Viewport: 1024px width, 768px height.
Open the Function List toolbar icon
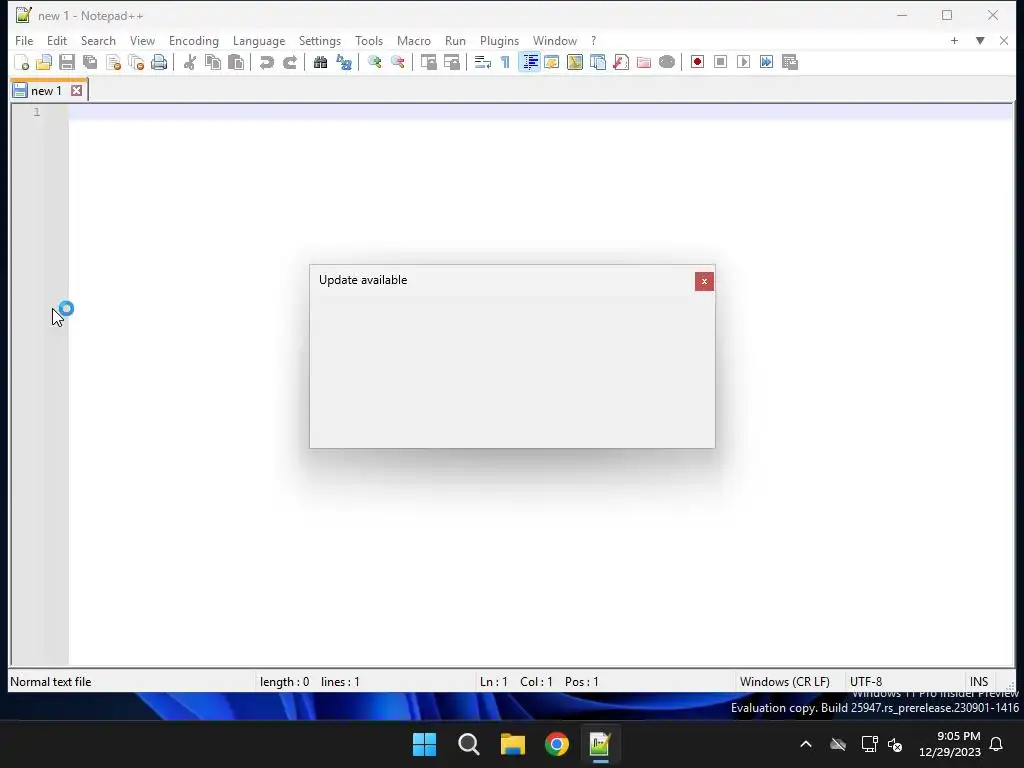click(x=620, y=62)
